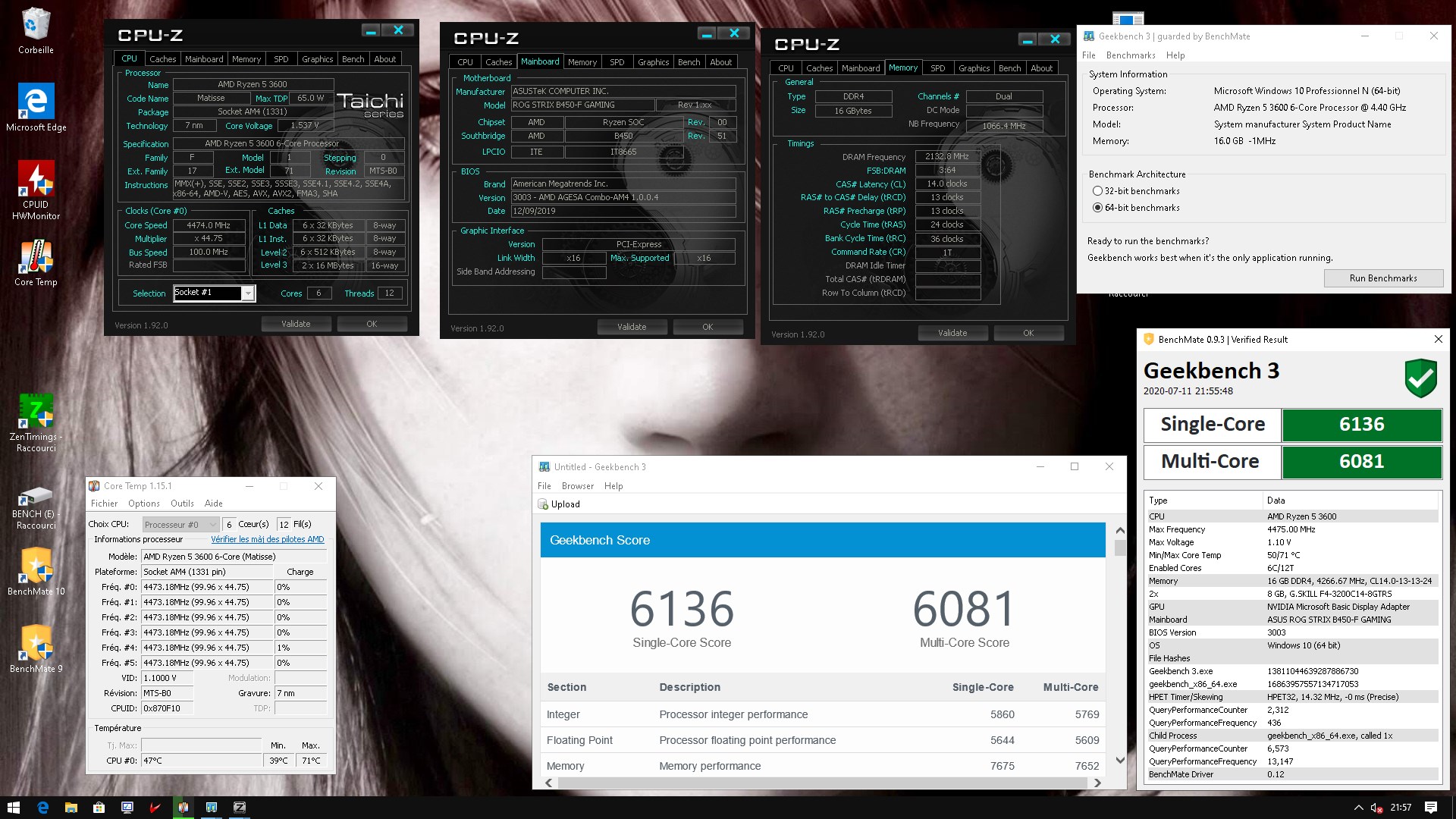
Task: Launch Edge from the taskbar
Action: (42, 808)
